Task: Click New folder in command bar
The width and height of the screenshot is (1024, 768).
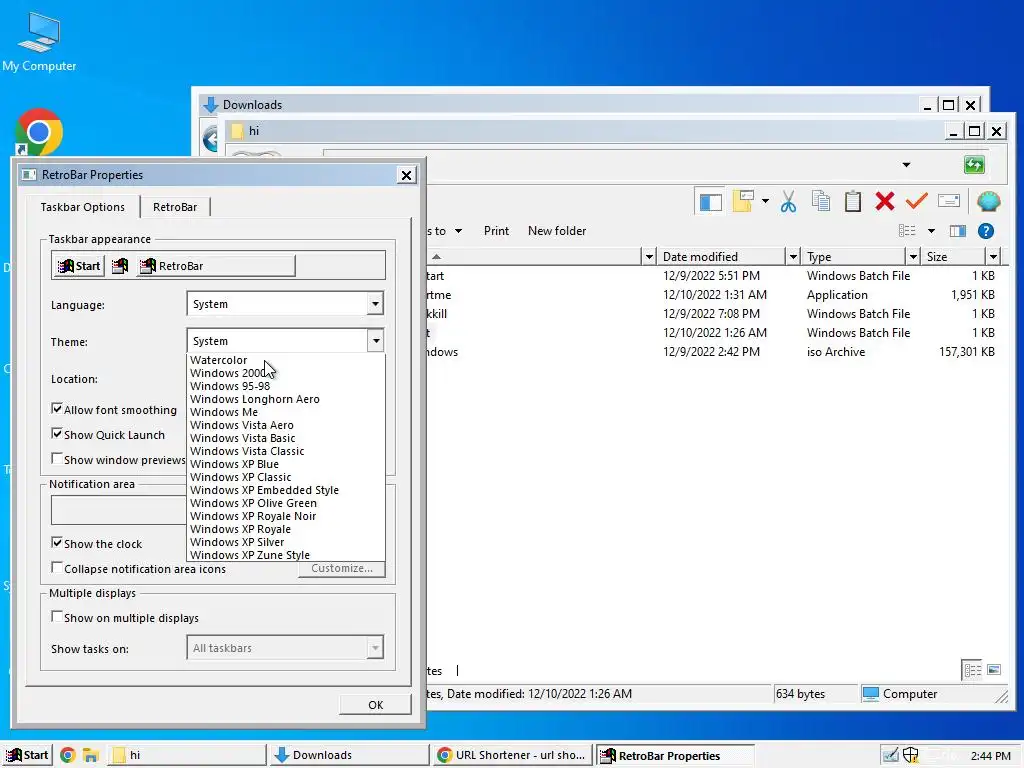Action: coord(557,231)
